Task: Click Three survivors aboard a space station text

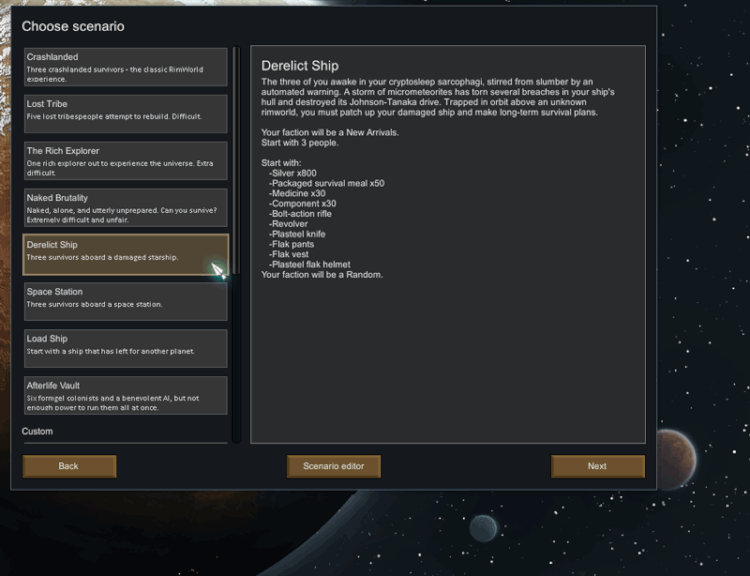Action: pos(94,304)
